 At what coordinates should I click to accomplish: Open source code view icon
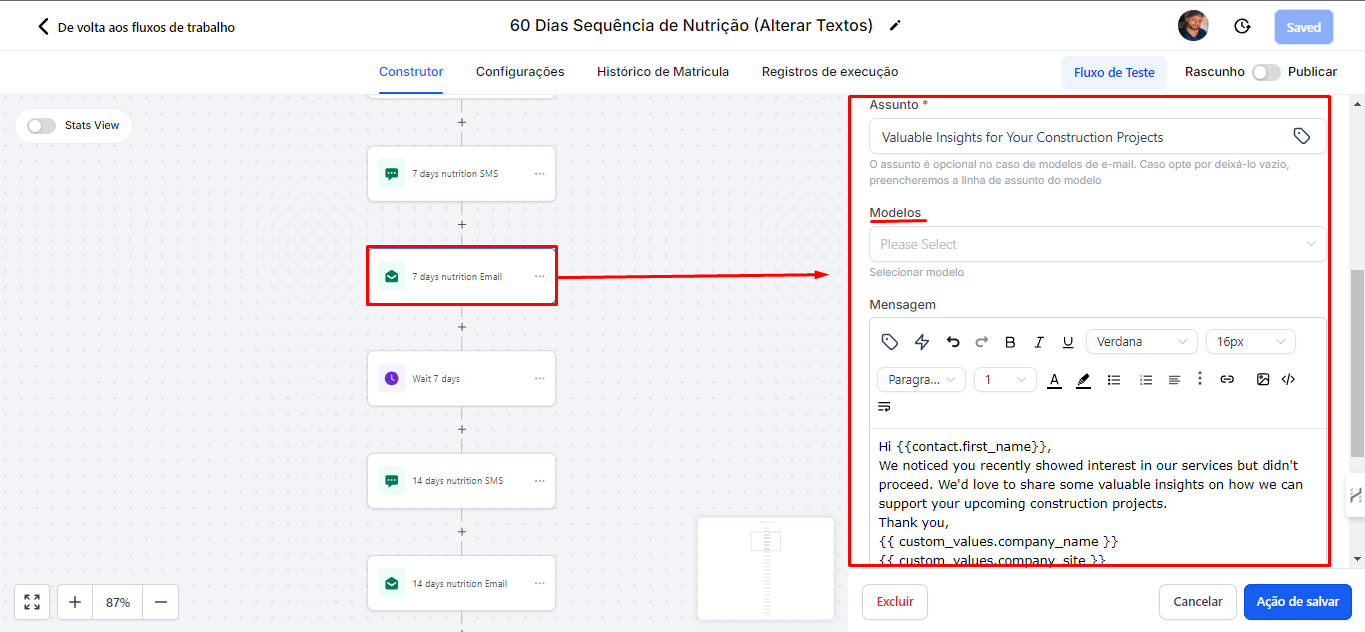pos(1289,380)
